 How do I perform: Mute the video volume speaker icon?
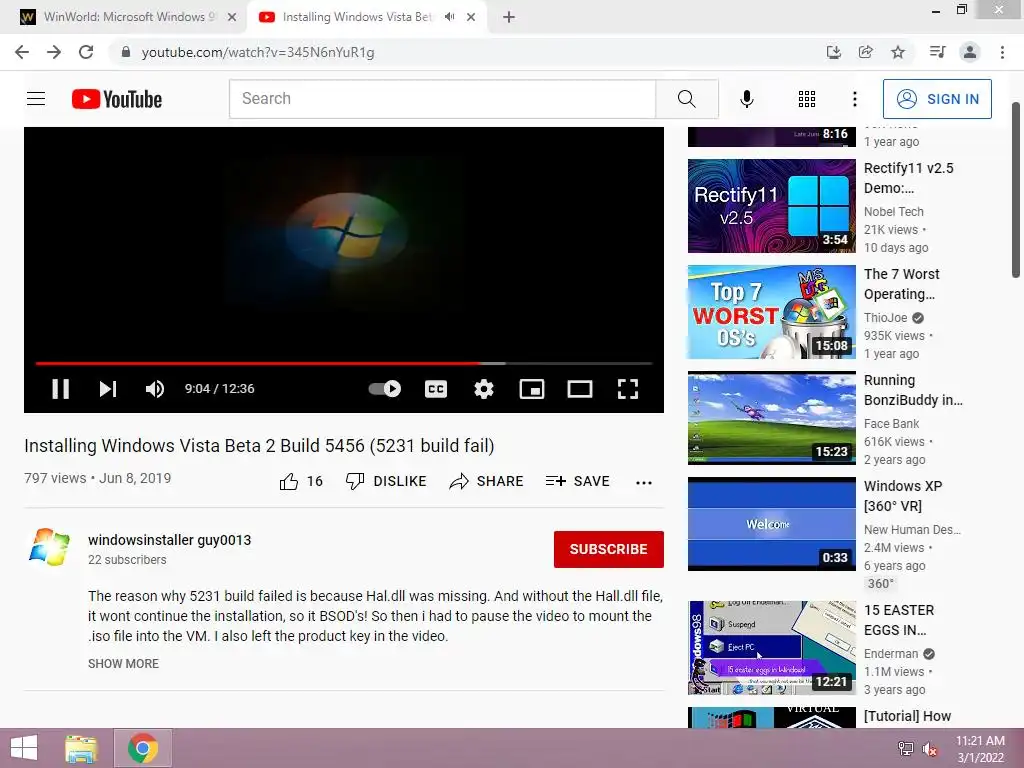tap(155, 389)
